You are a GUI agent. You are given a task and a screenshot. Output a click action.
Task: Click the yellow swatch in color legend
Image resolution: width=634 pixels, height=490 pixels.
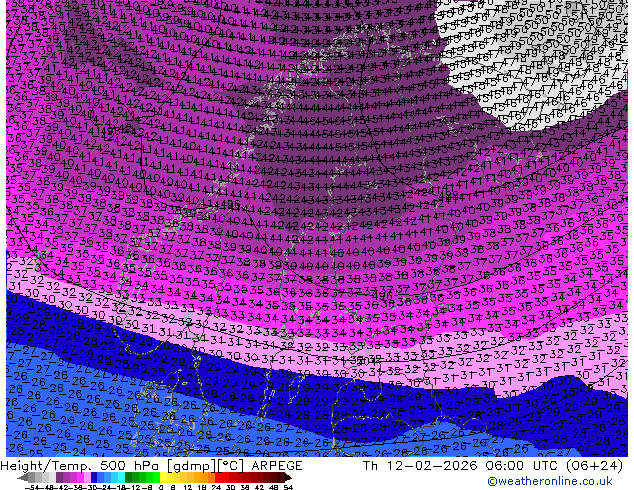(163, 477)
